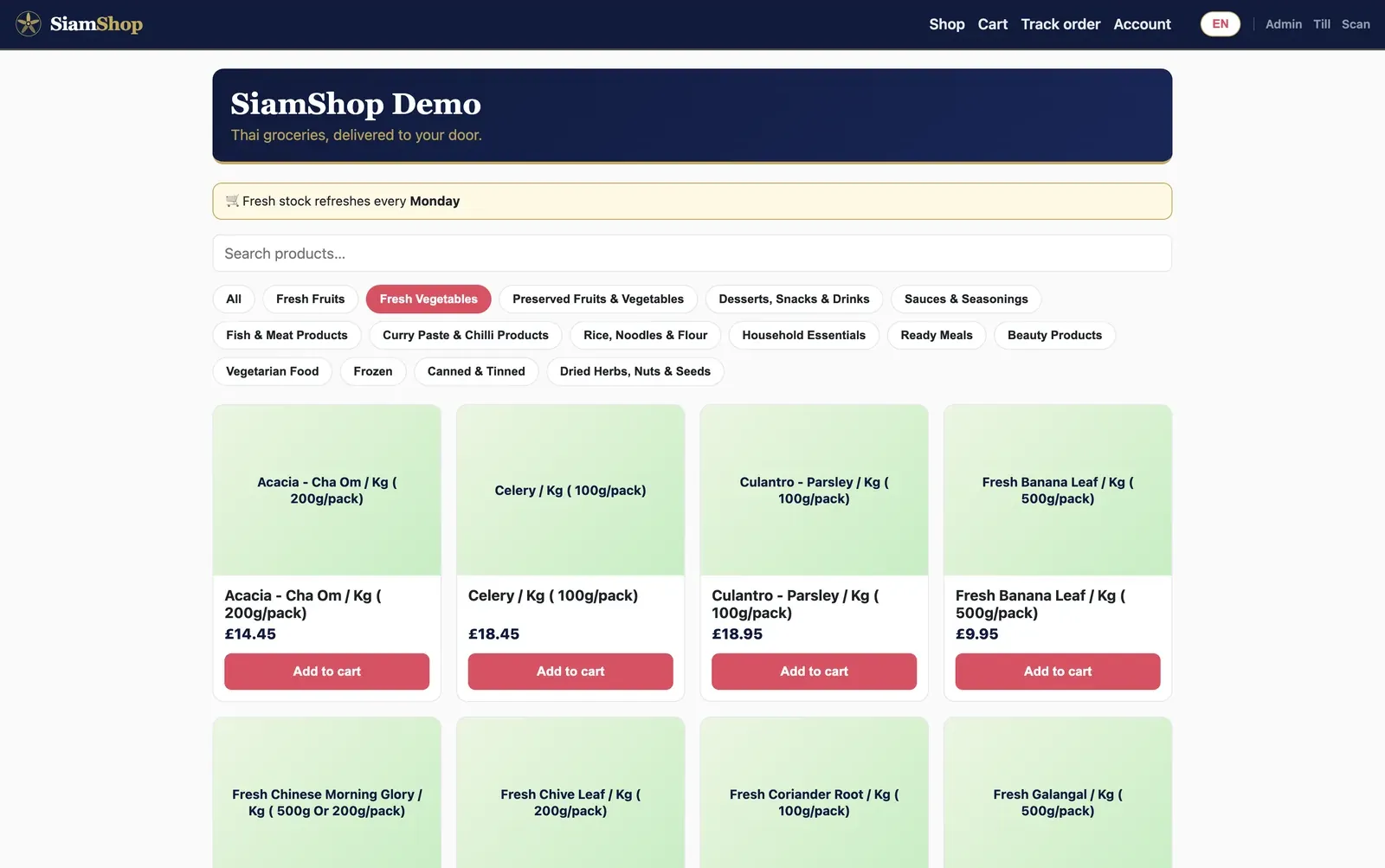
Task: Choose Sauces & Seasonings category
Action: [966, 299]
